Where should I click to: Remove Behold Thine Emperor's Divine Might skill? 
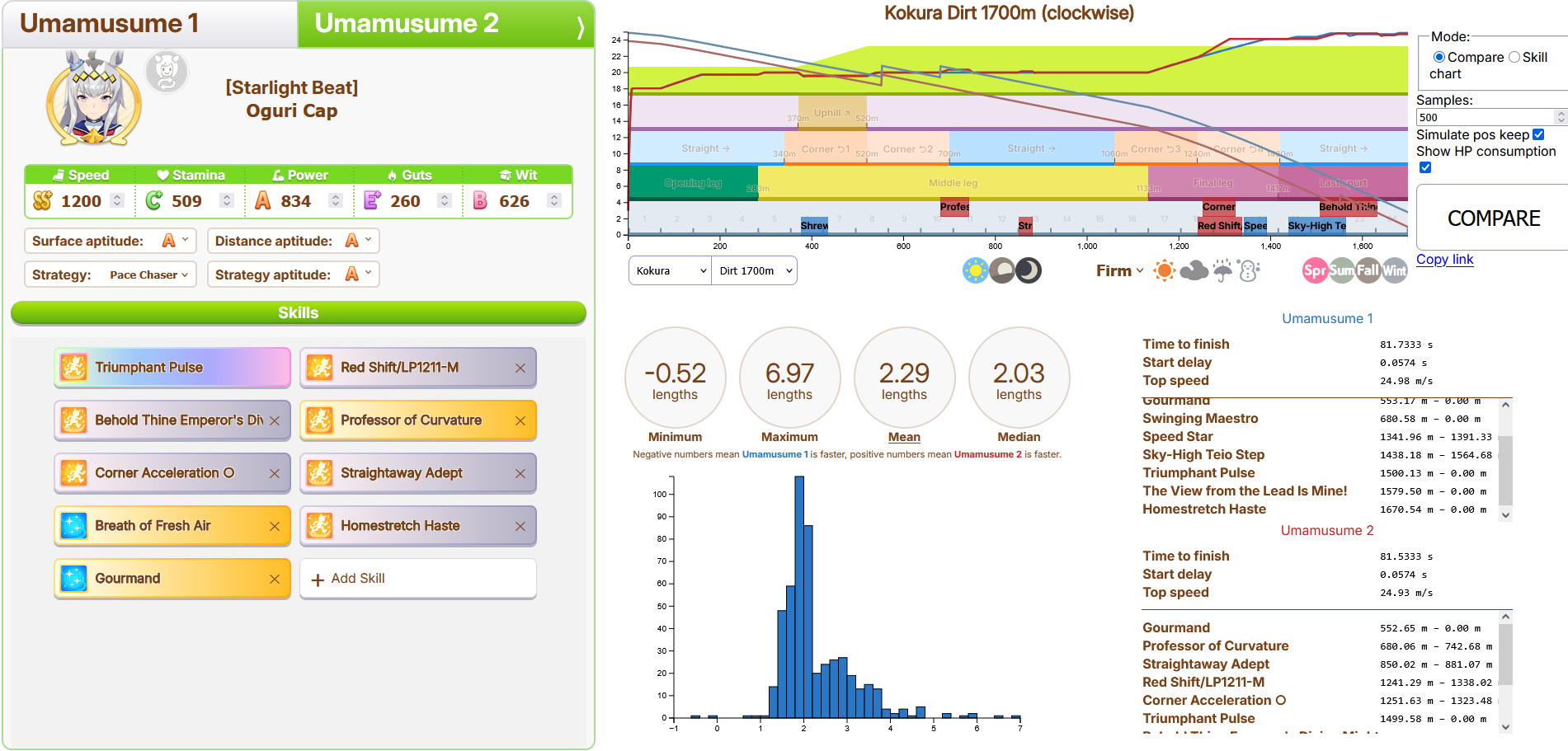[275, 421]
